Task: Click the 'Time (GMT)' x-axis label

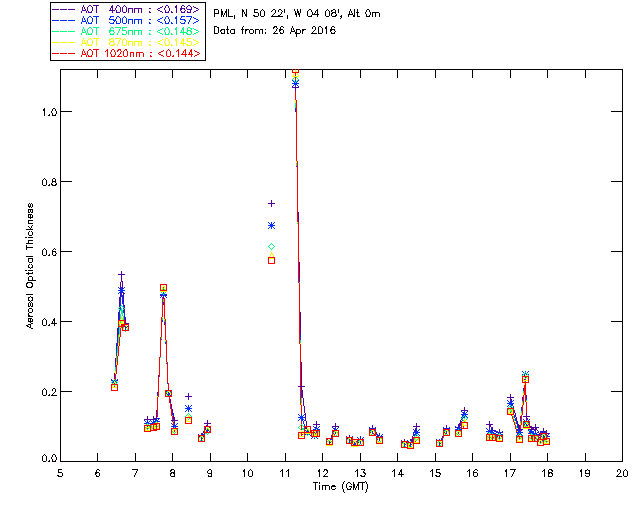Action: pyautogui.click(x=341, y=485)
